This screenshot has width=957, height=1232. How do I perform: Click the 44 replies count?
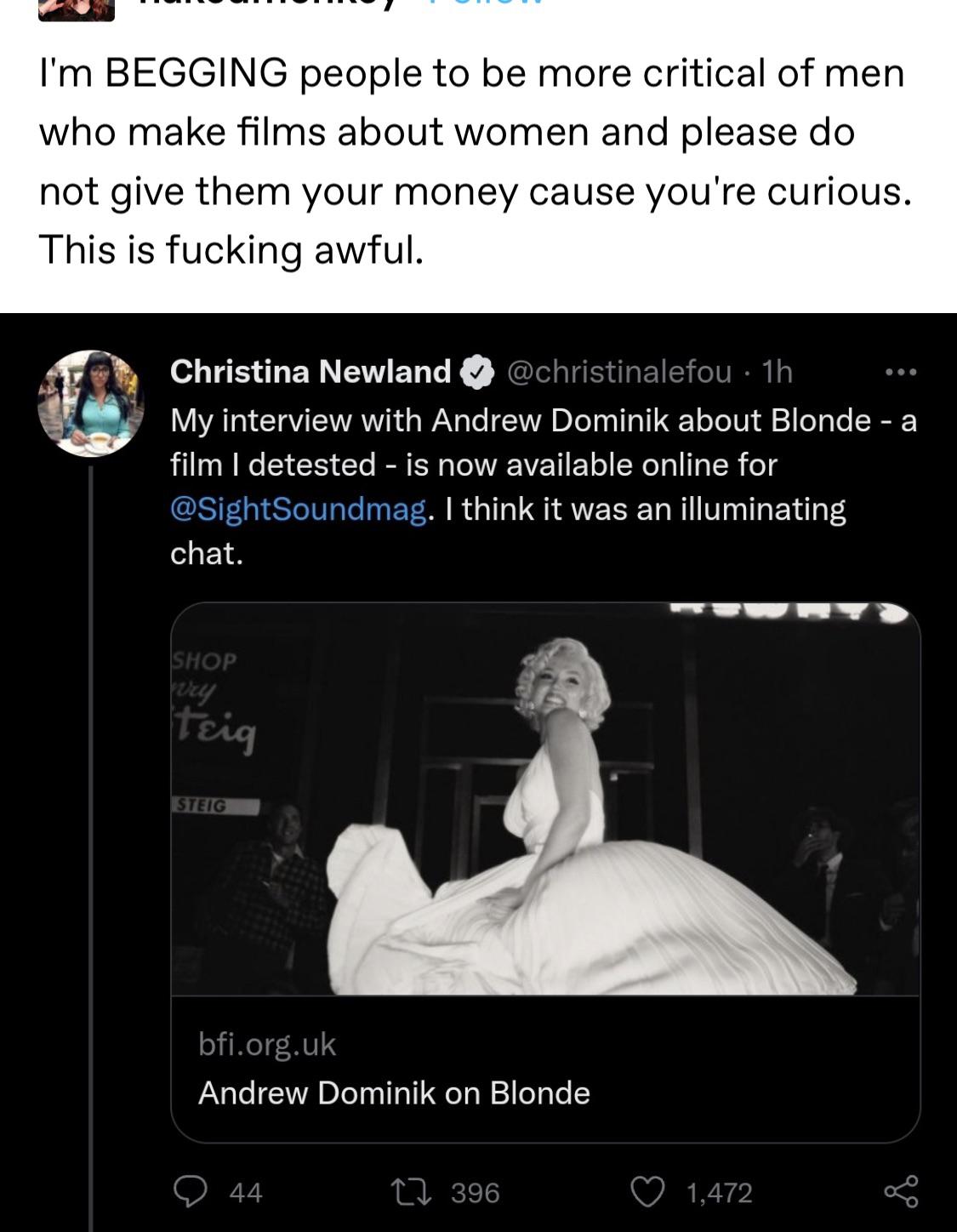(246, 1193)
